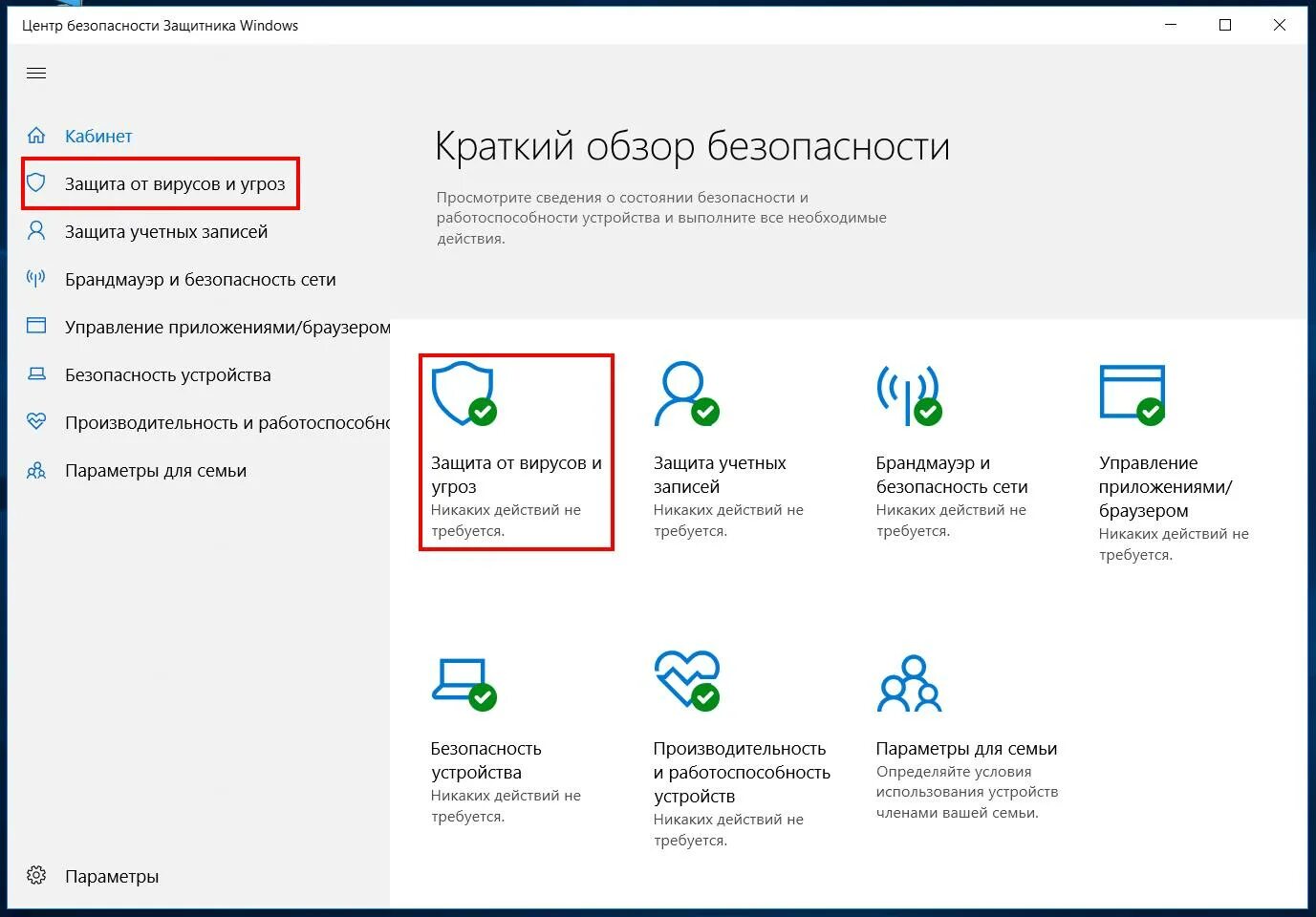Open Производительность и работоспособность sidebar item

point(227,422)
